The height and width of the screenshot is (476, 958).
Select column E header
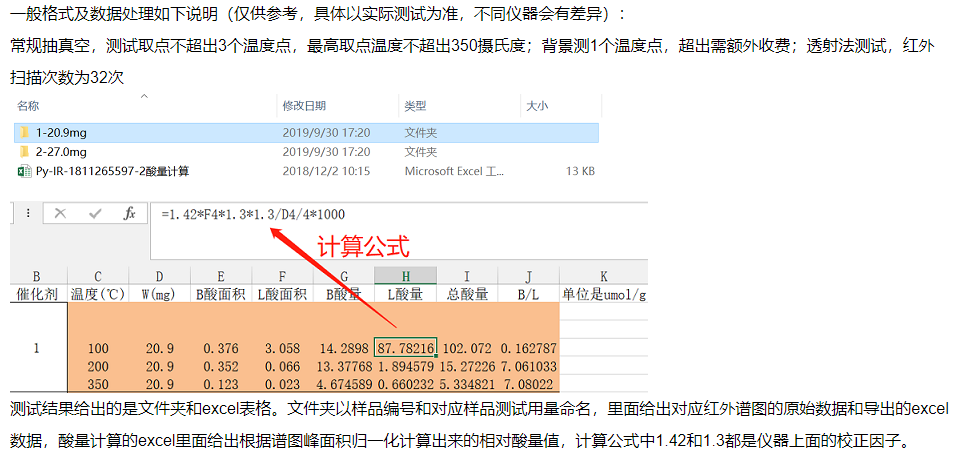click(x=221, y=276)
